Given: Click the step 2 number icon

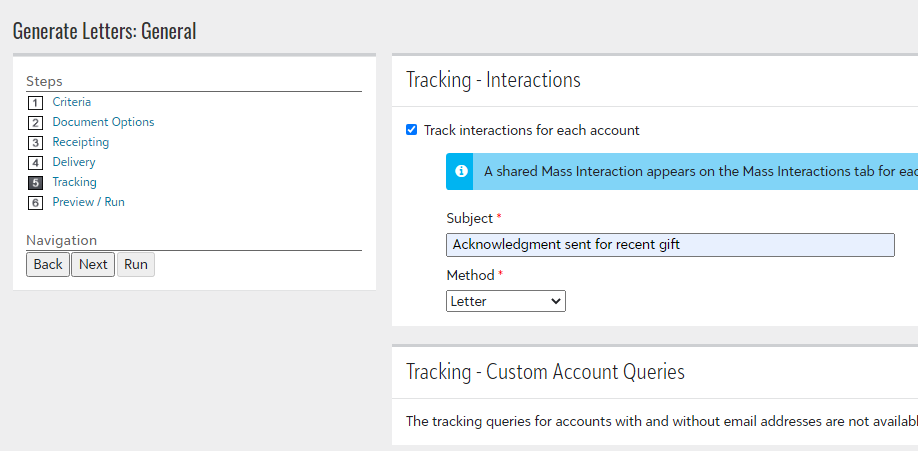Looking at the screenshot, I should [x=35, y=123].
